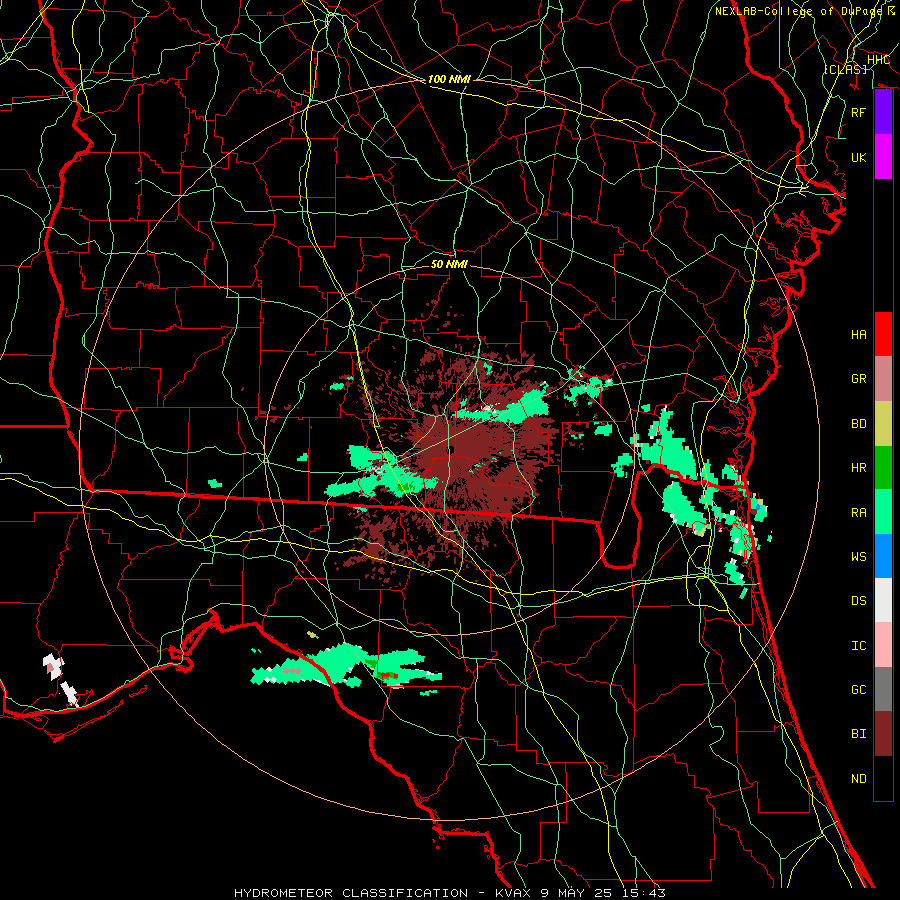Click the DS white legend swatch
900x900 pixels.
click(883, 600)
